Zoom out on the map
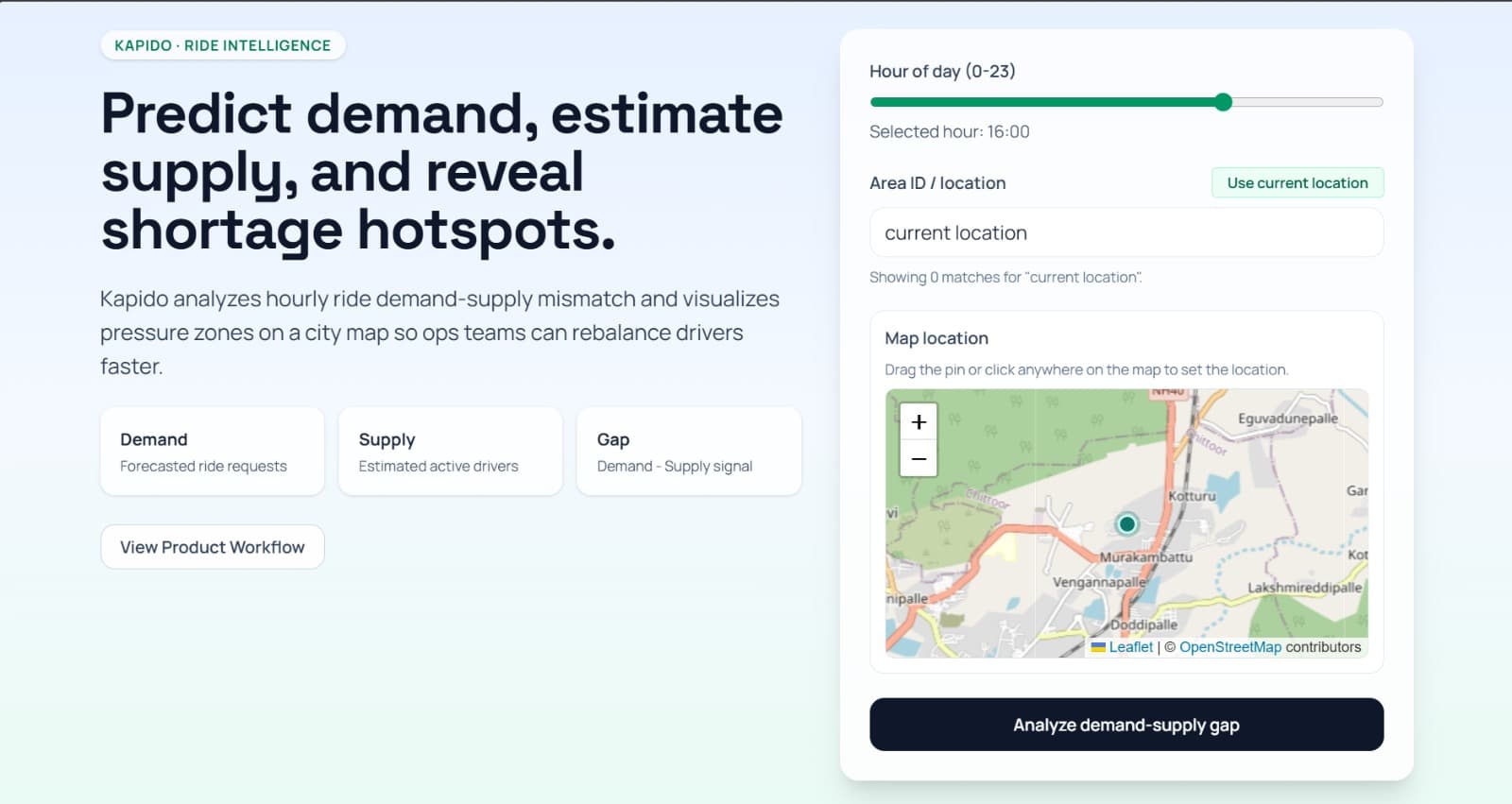The width and height of the screenshot is (1512, 804). (x=919, y=459)
